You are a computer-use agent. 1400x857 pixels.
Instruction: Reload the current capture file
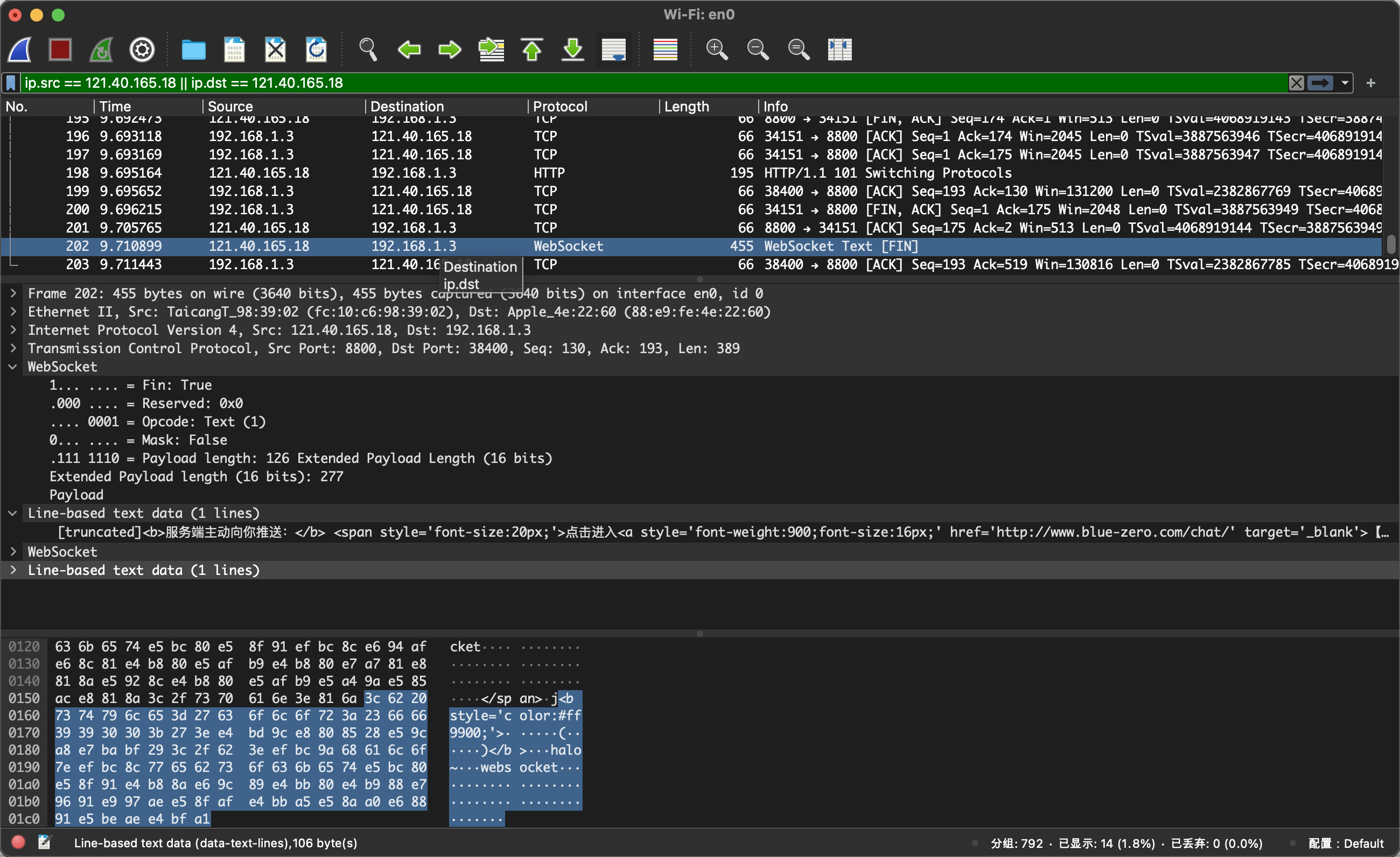[x=316, y=50]
